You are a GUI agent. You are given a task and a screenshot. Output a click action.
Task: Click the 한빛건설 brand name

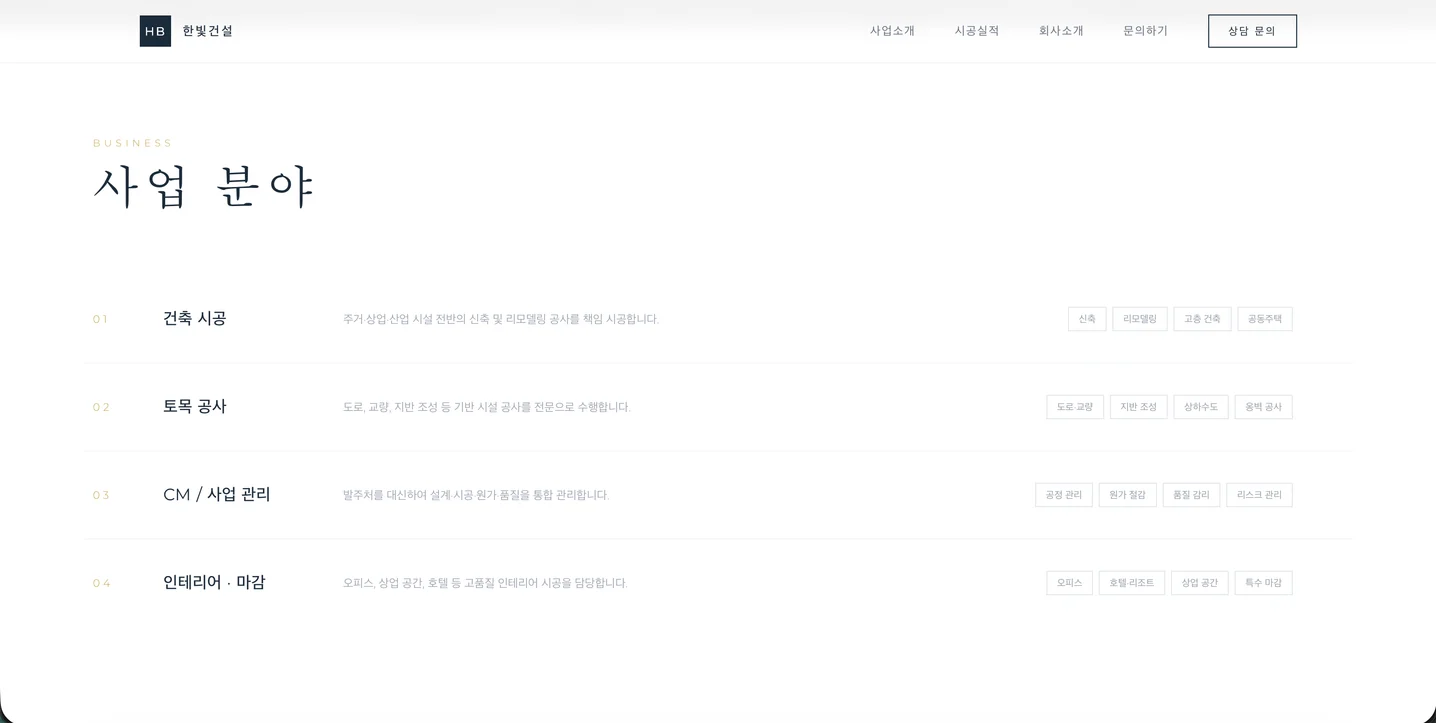coord(207,31)
